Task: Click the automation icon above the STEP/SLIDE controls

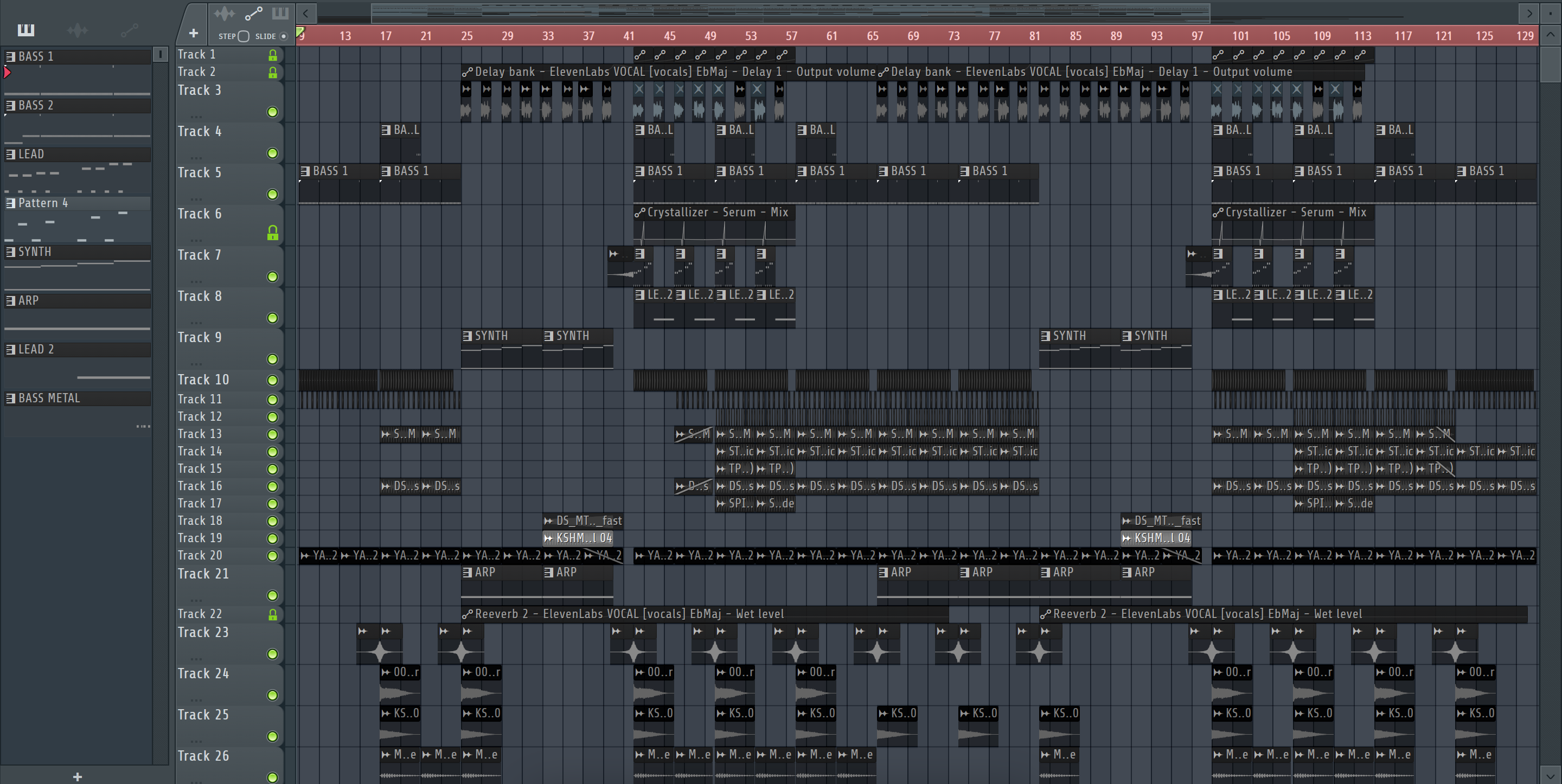Action: [253, 12]
